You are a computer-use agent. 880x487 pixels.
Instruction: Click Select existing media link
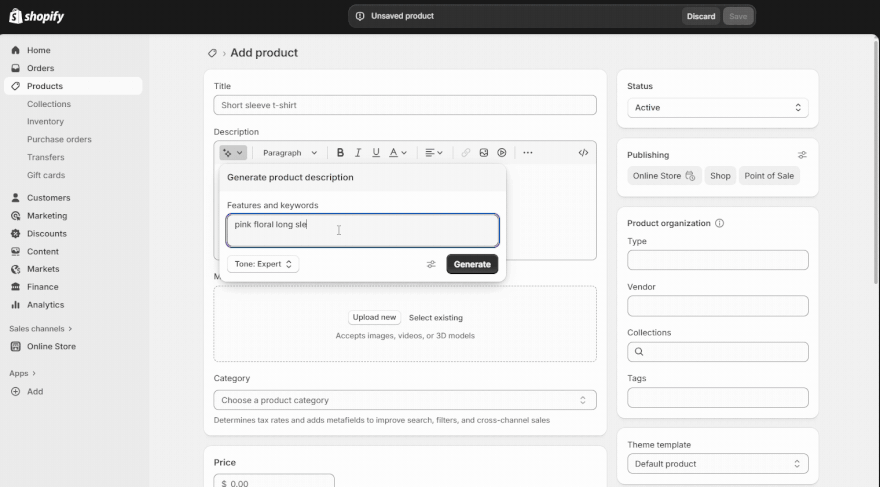pyautogui.click(x=436, y=318)
